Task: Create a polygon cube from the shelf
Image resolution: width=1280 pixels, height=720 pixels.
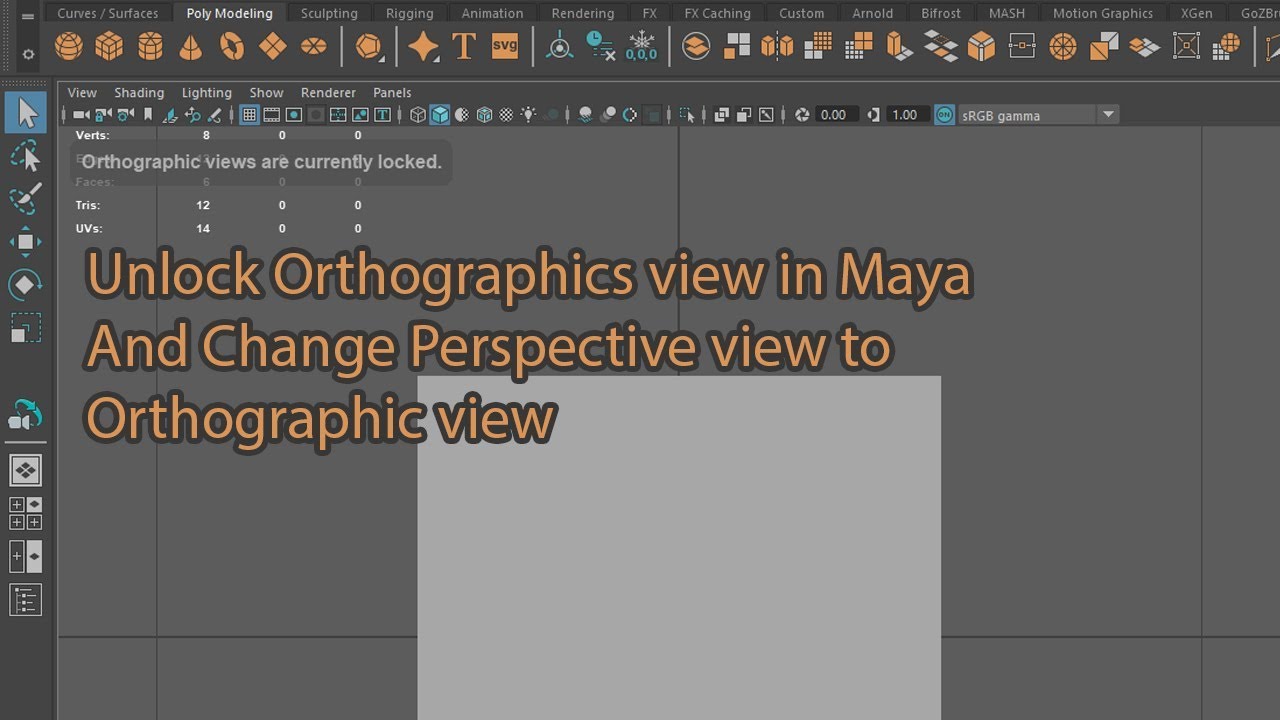Action: [109, 46]
